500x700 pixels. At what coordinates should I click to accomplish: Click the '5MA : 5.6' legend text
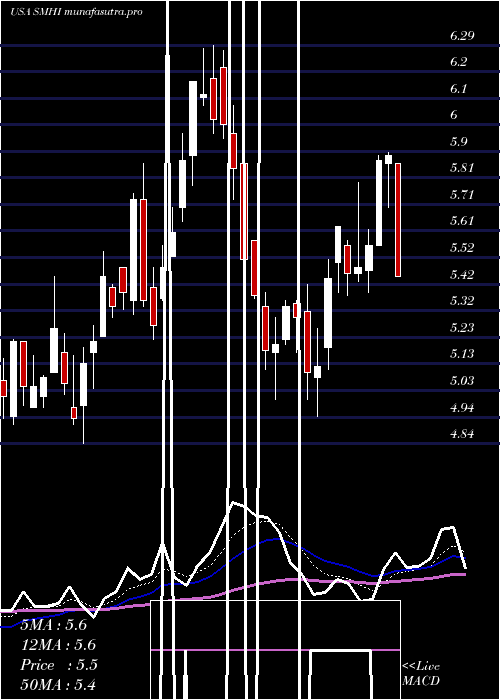(x=54, y=625)
